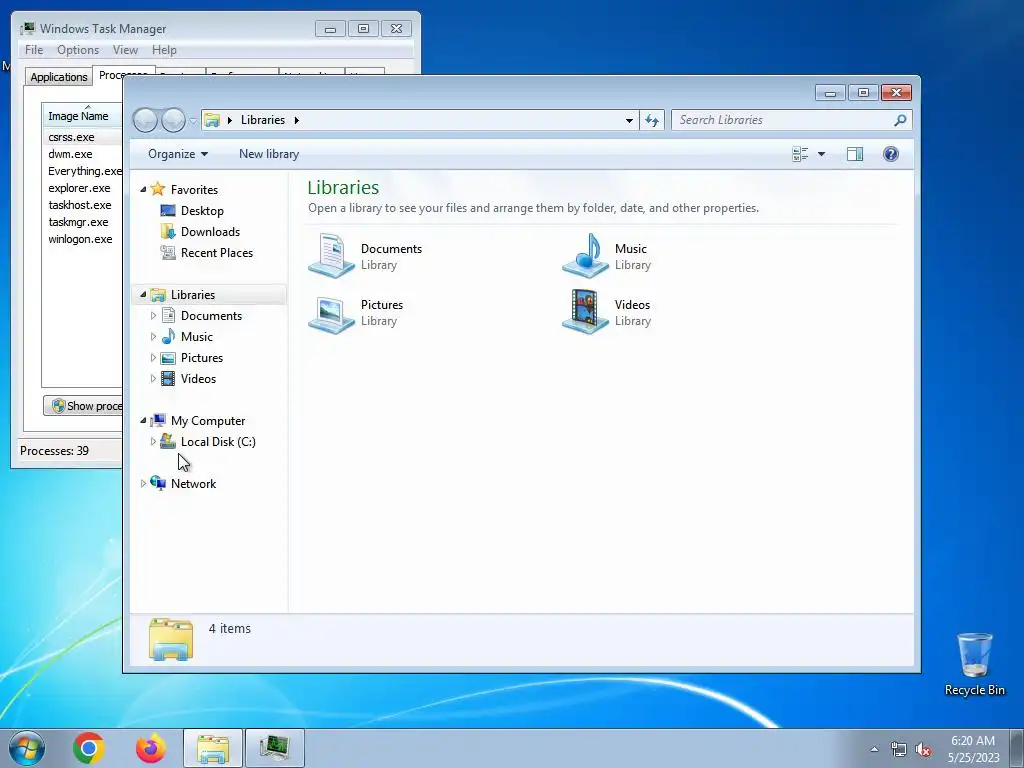Switch to Task Manager Applications tab
This screenshot has width=1024, height=768.
point(59,77)
